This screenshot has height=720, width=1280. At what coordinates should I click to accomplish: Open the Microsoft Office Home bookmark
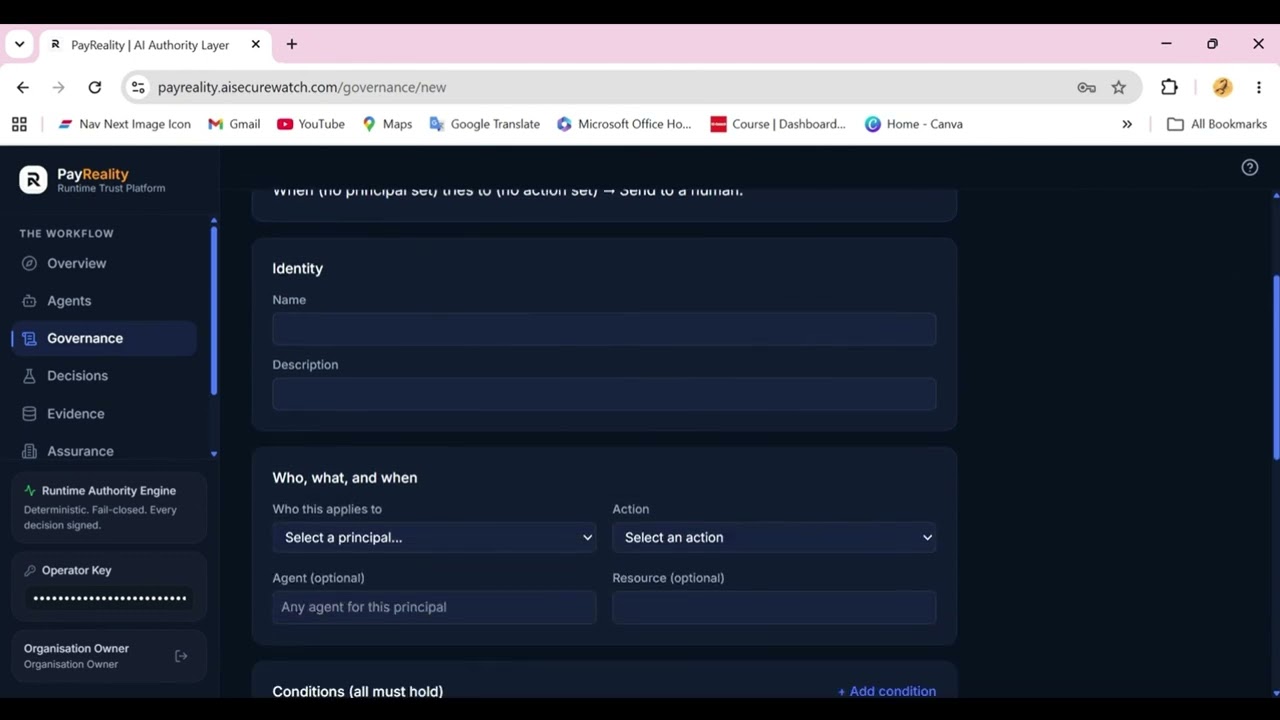click(x=624, y=124)
